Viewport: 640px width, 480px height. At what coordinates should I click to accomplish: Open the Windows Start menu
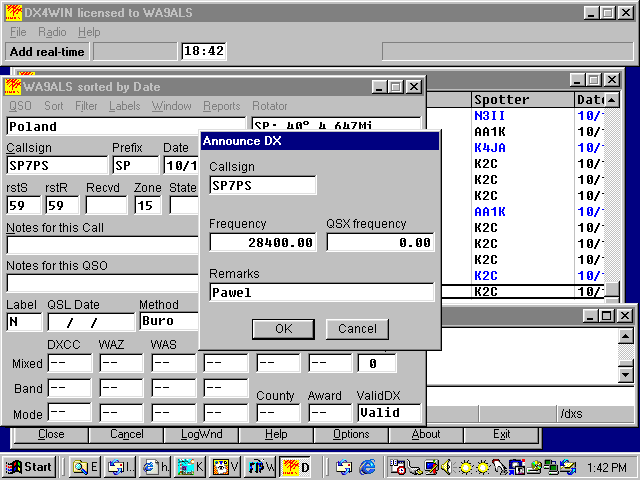coord(30,467)
